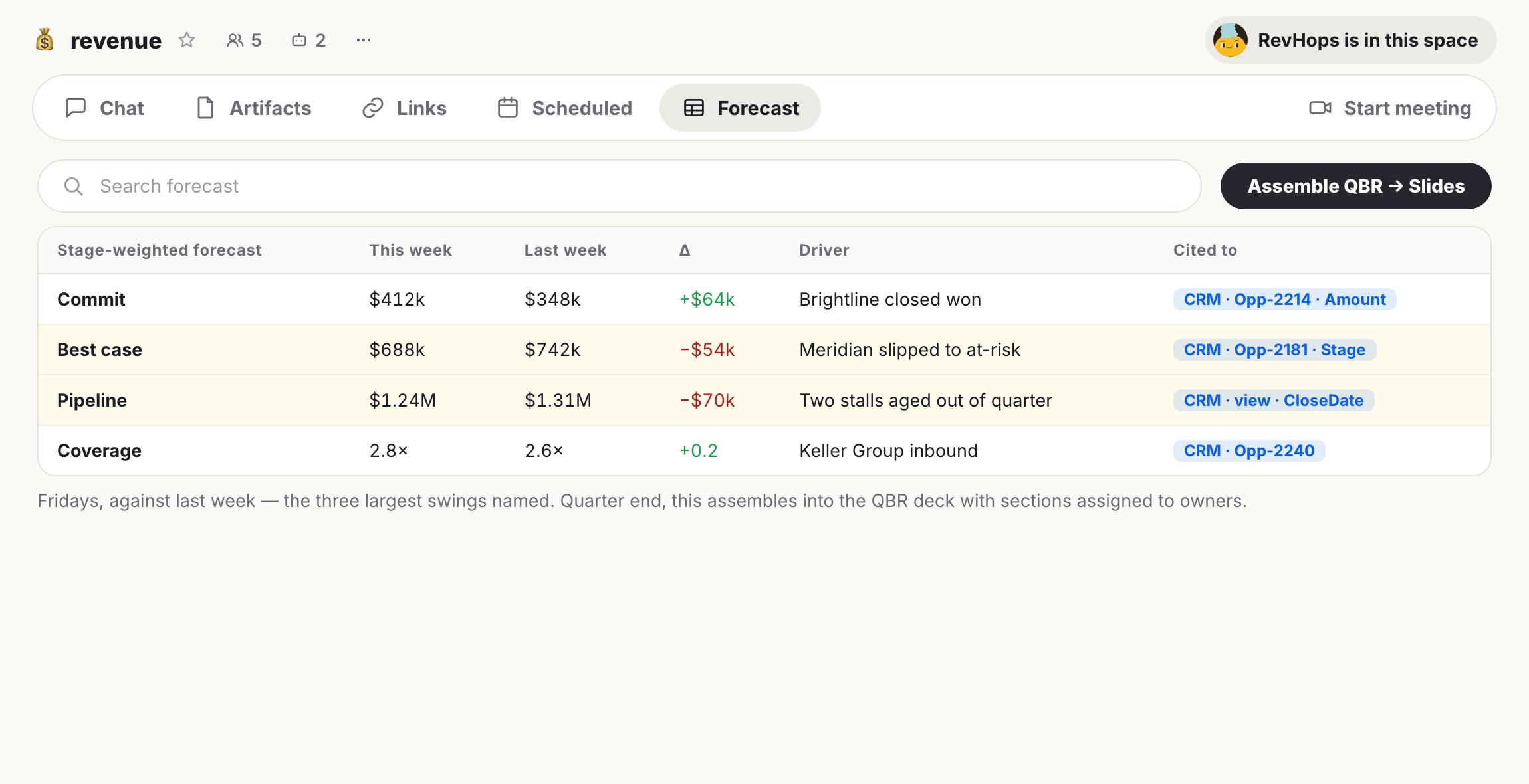Open CRM · view · CloseDate citation
This screenshot has width=1529, height=784.
[x=1274, y=400]
